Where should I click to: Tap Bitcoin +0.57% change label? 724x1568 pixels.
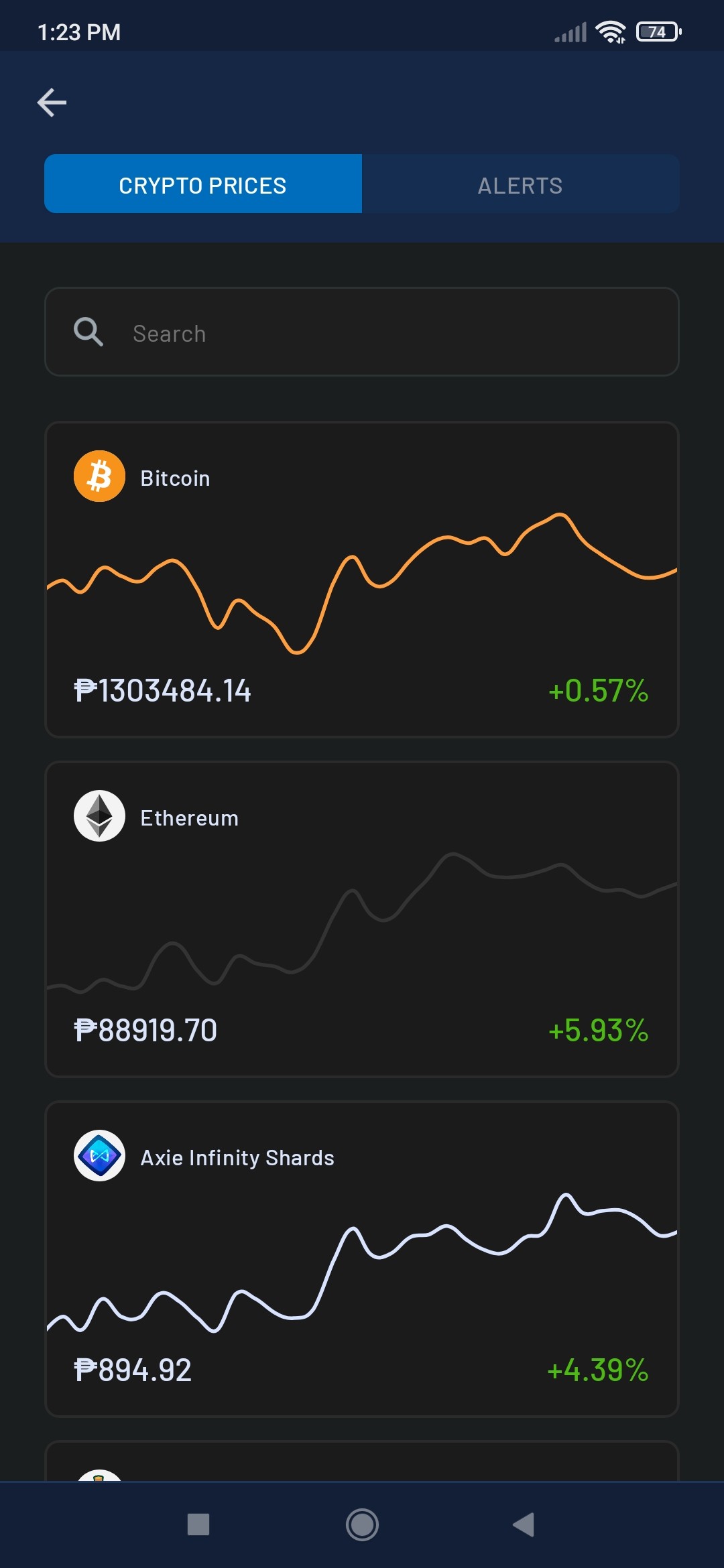click(598, 691)
